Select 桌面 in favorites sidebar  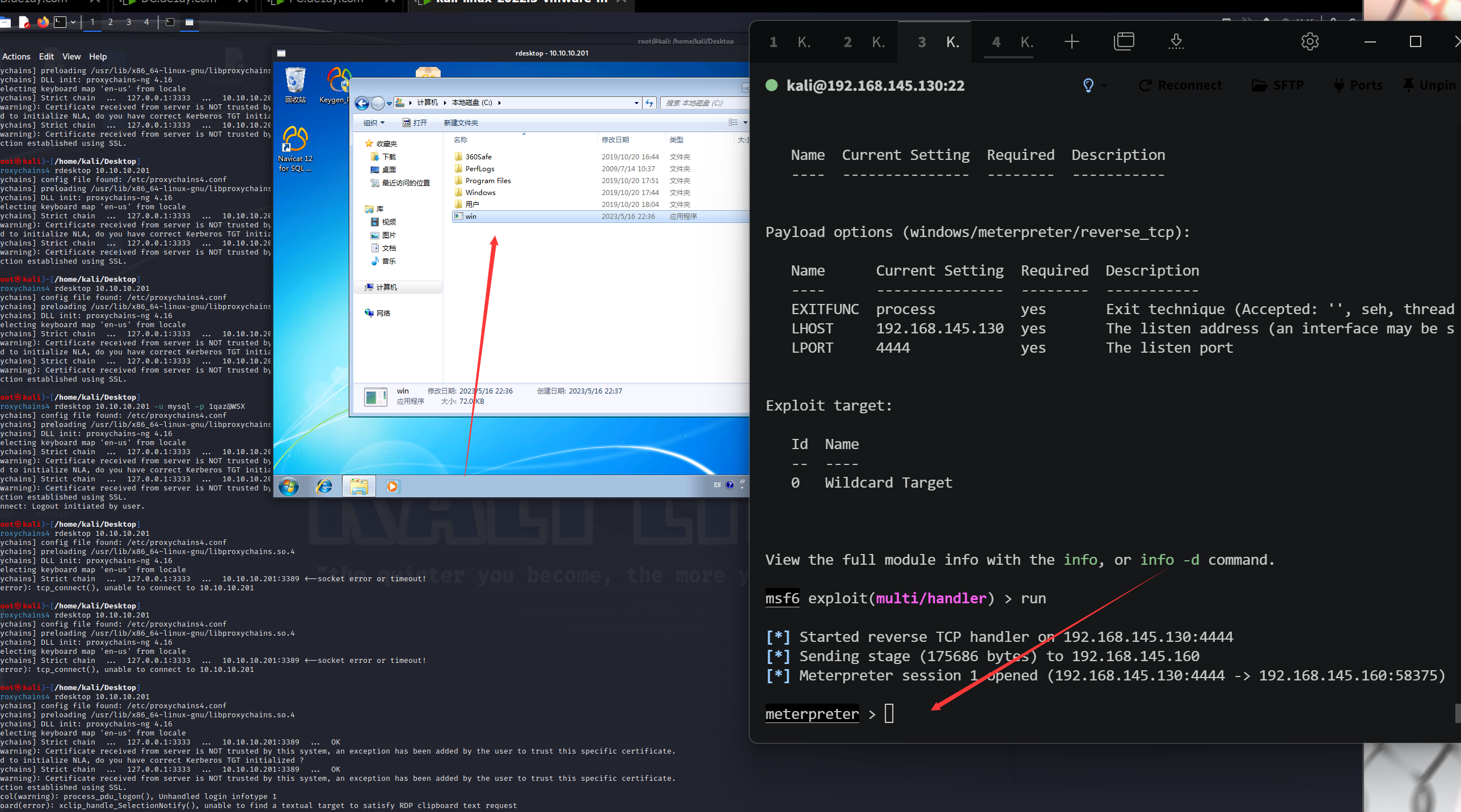pyautogui.click(x=383, y=170)
